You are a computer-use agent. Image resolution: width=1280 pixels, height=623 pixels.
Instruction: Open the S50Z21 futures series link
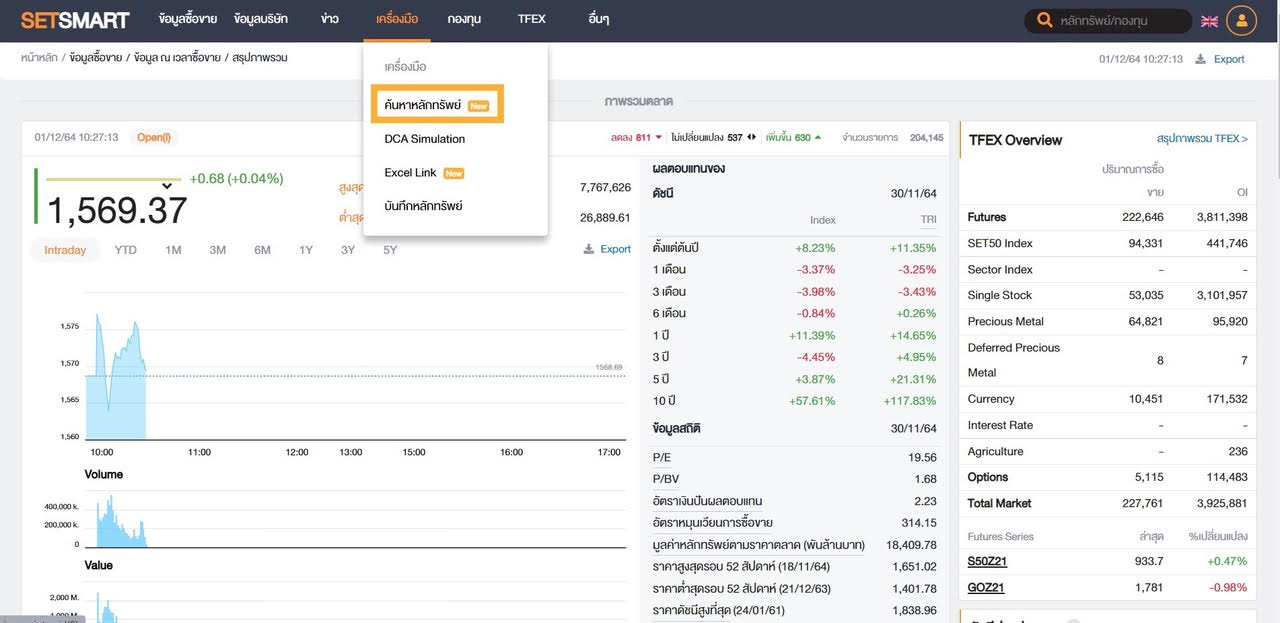(986, 561)
